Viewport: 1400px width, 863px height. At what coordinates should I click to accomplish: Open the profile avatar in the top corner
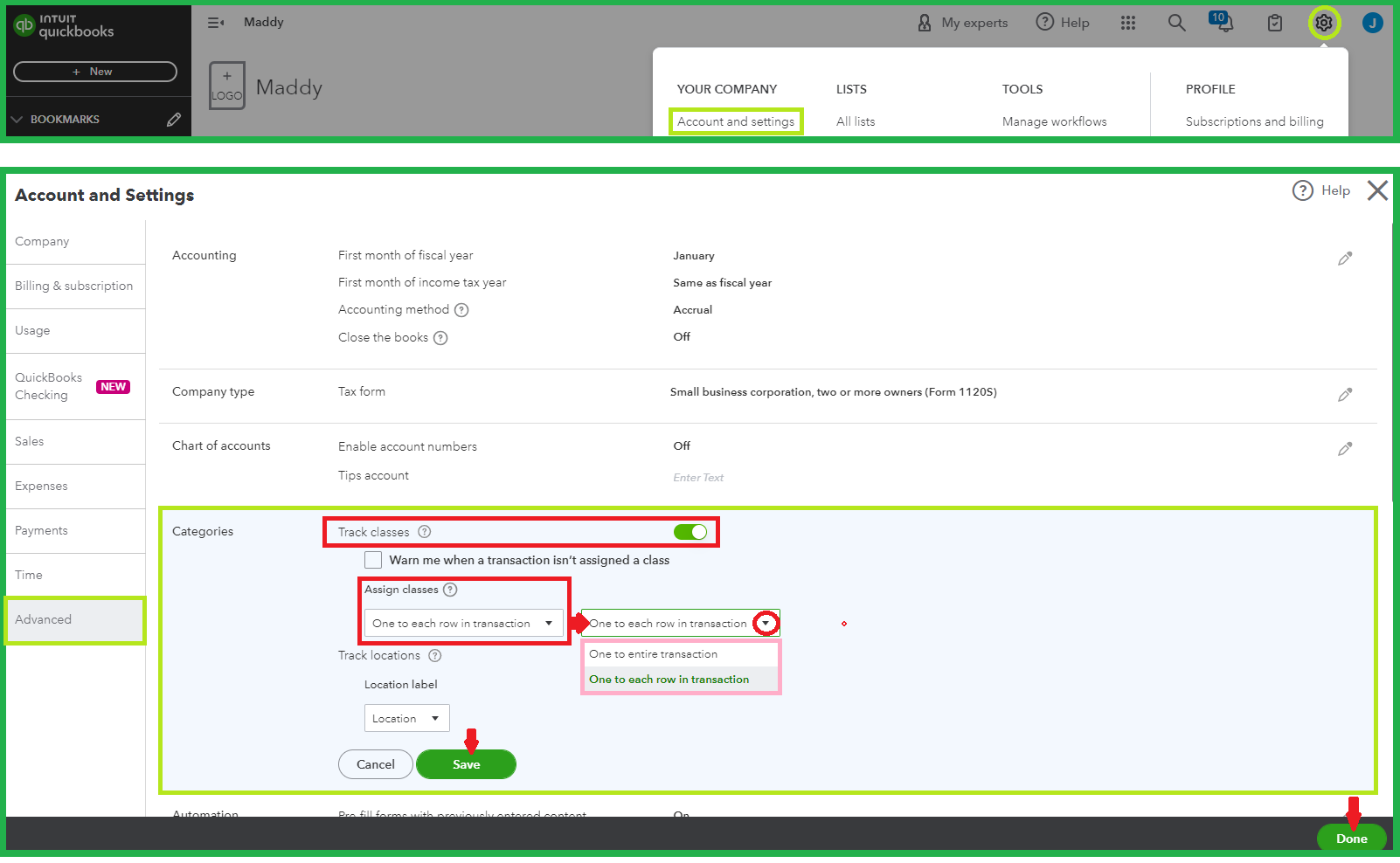coord(1372,23)
